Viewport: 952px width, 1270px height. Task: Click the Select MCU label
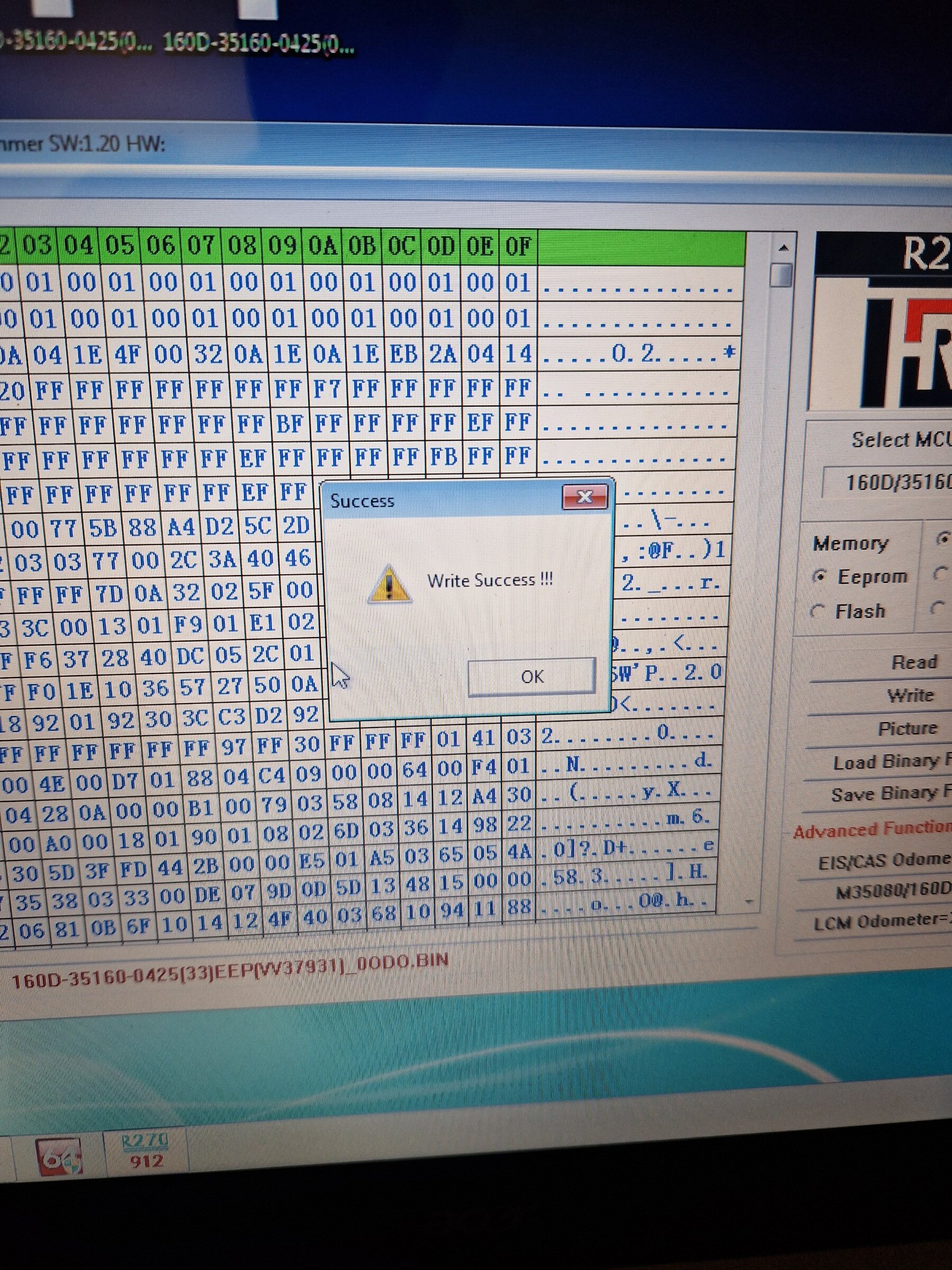[x=901, y=439]
